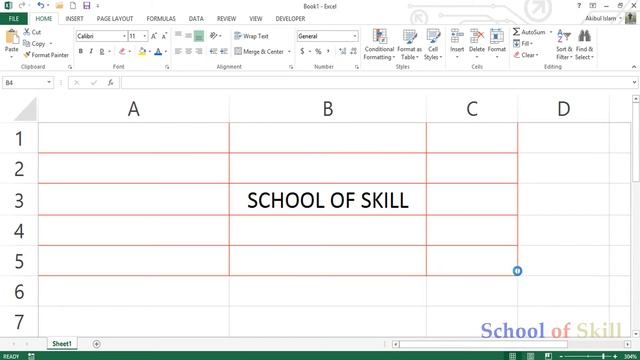Image resolution: width=640 pixels, height=360 pixels.
Task: Click the Insert Function fx button
Action: (x=110, y=82)
